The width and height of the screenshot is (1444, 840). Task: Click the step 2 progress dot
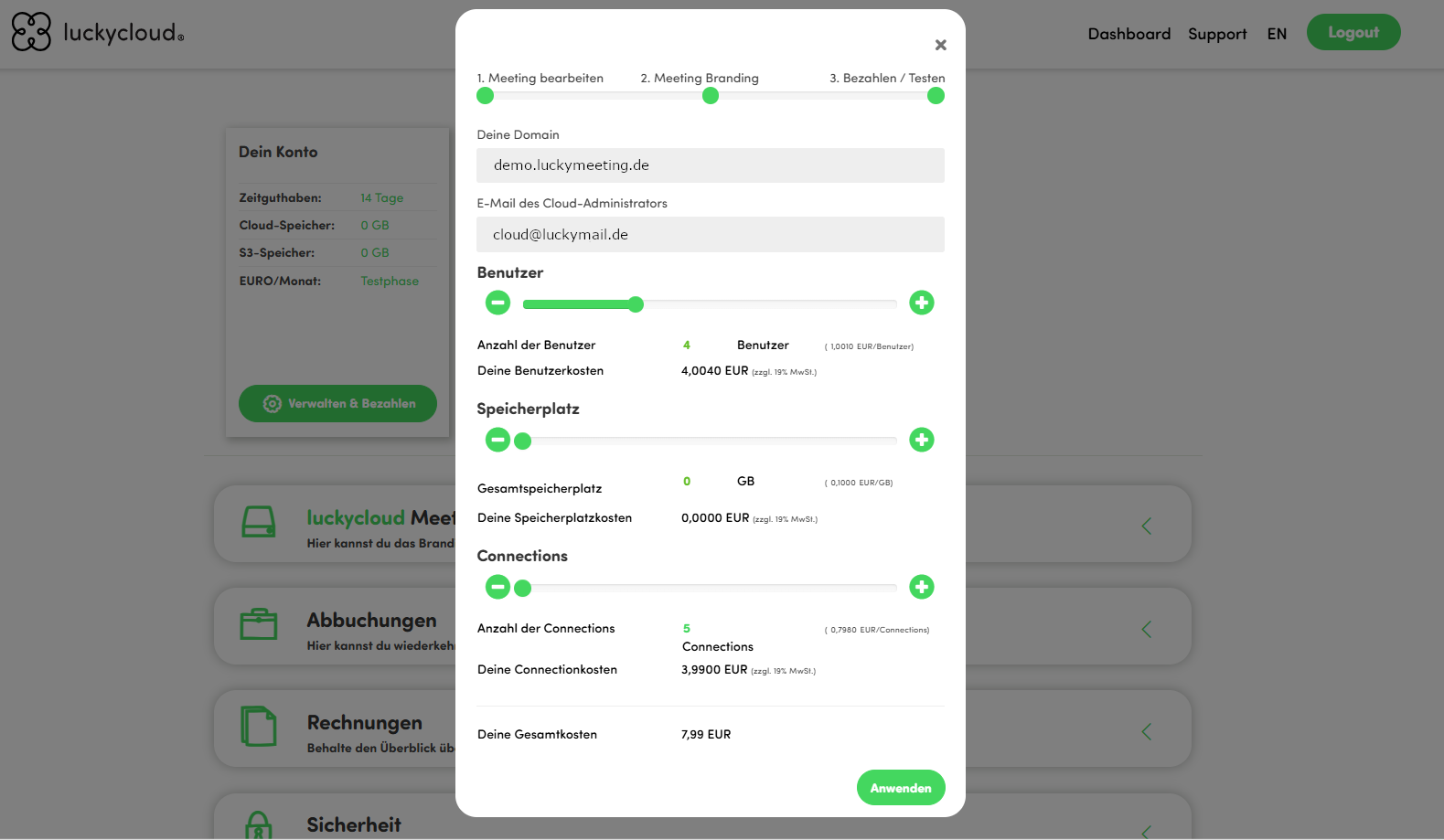click(711, 96)
